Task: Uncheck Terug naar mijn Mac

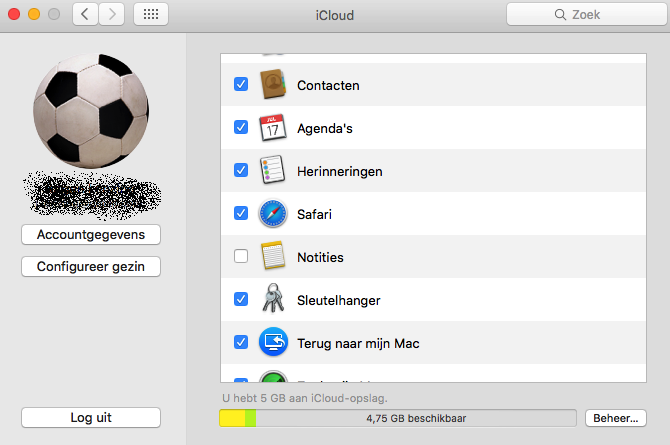Action: coord(241,342)
